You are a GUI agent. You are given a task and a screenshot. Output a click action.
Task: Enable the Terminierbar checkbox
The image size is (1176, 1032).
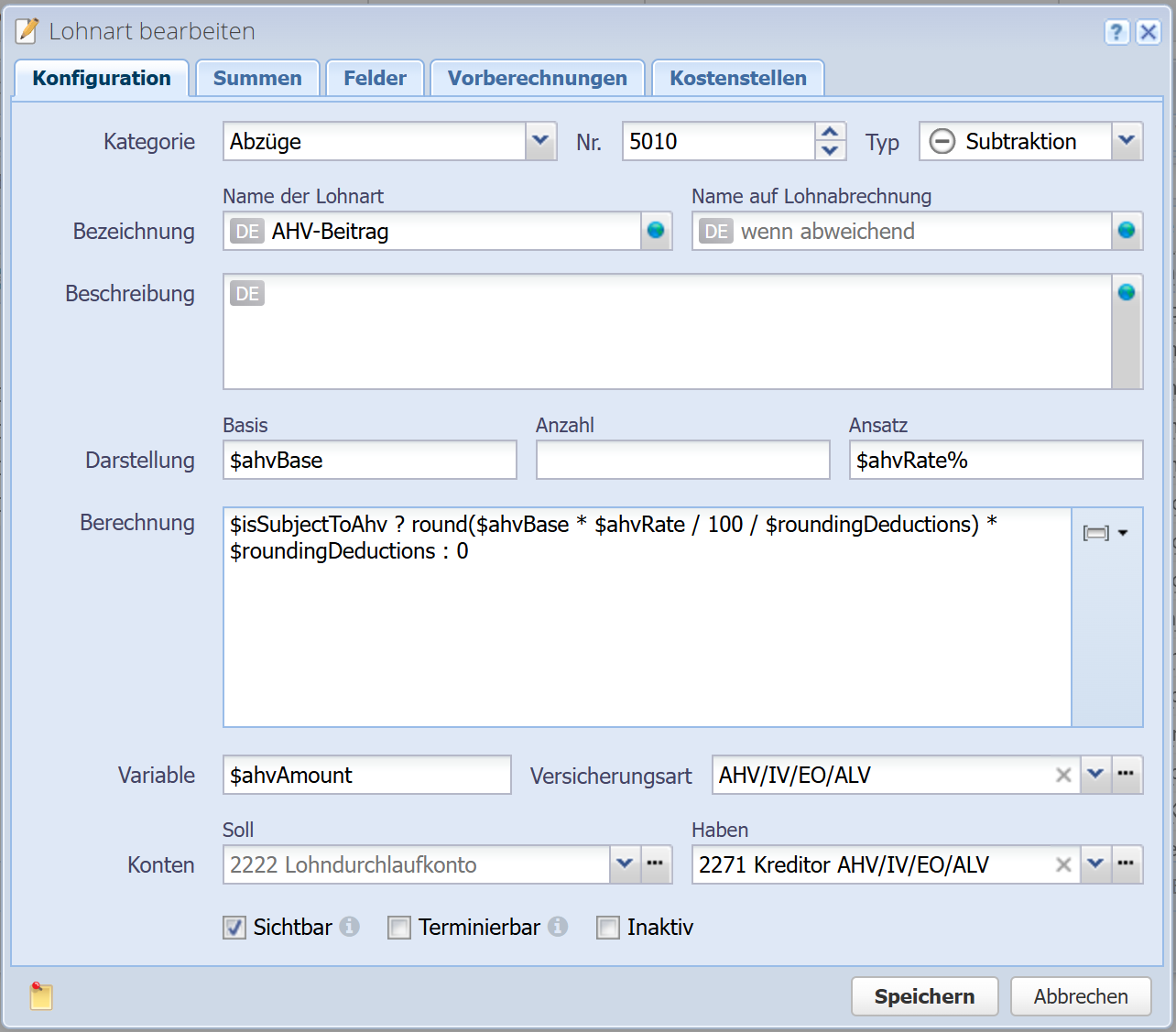399,928
